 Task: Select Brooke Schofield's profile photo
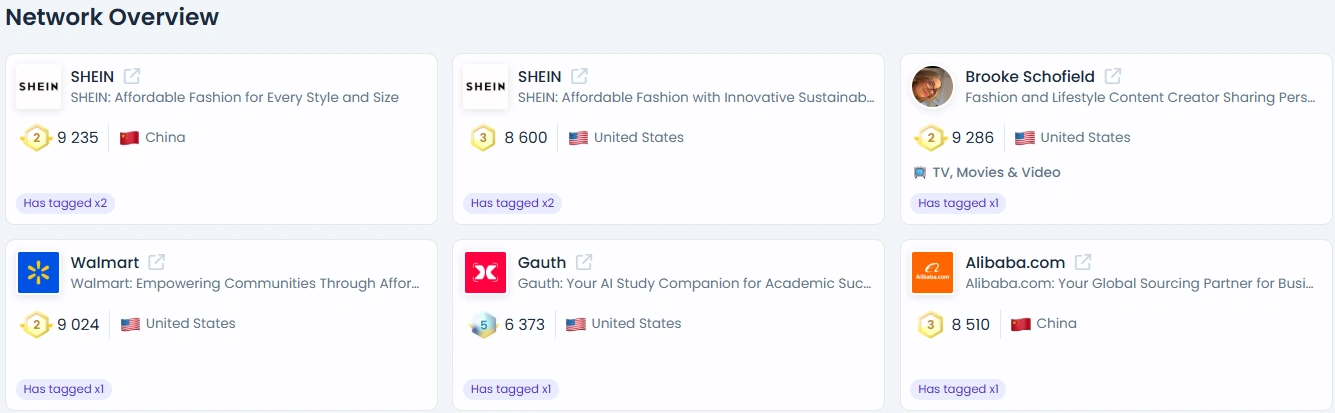[x=933, y=86]
